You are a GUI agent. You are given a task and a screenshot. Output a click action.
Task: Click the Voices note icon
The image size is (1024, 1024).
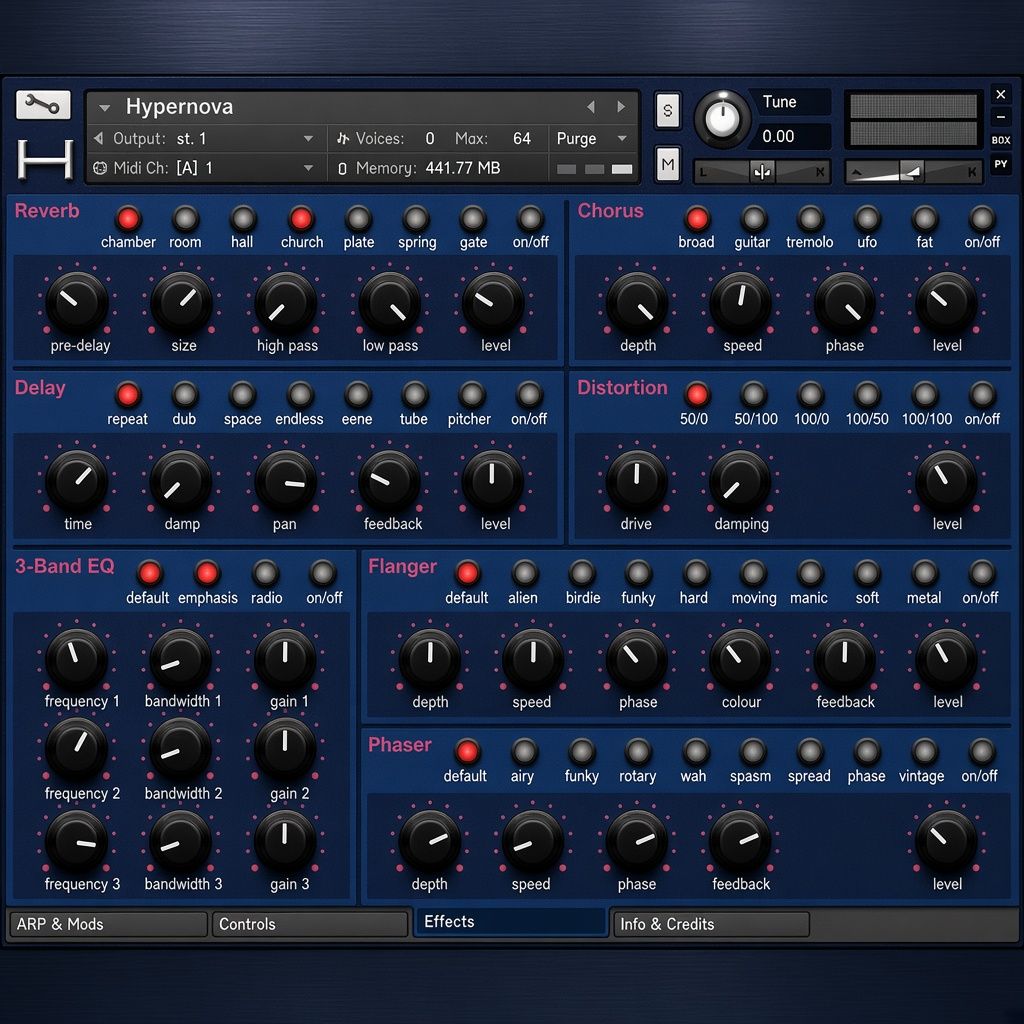(343, 138)
